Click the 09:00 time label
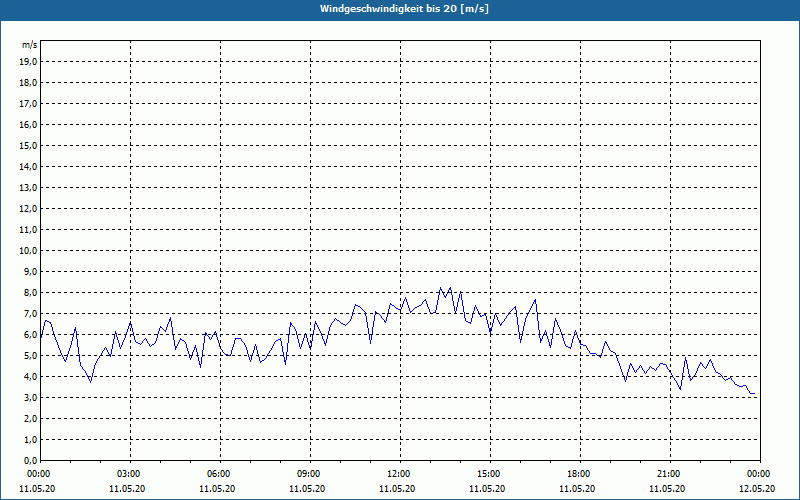Viewport: 800px width, 500px height. [x=308, y=474]
